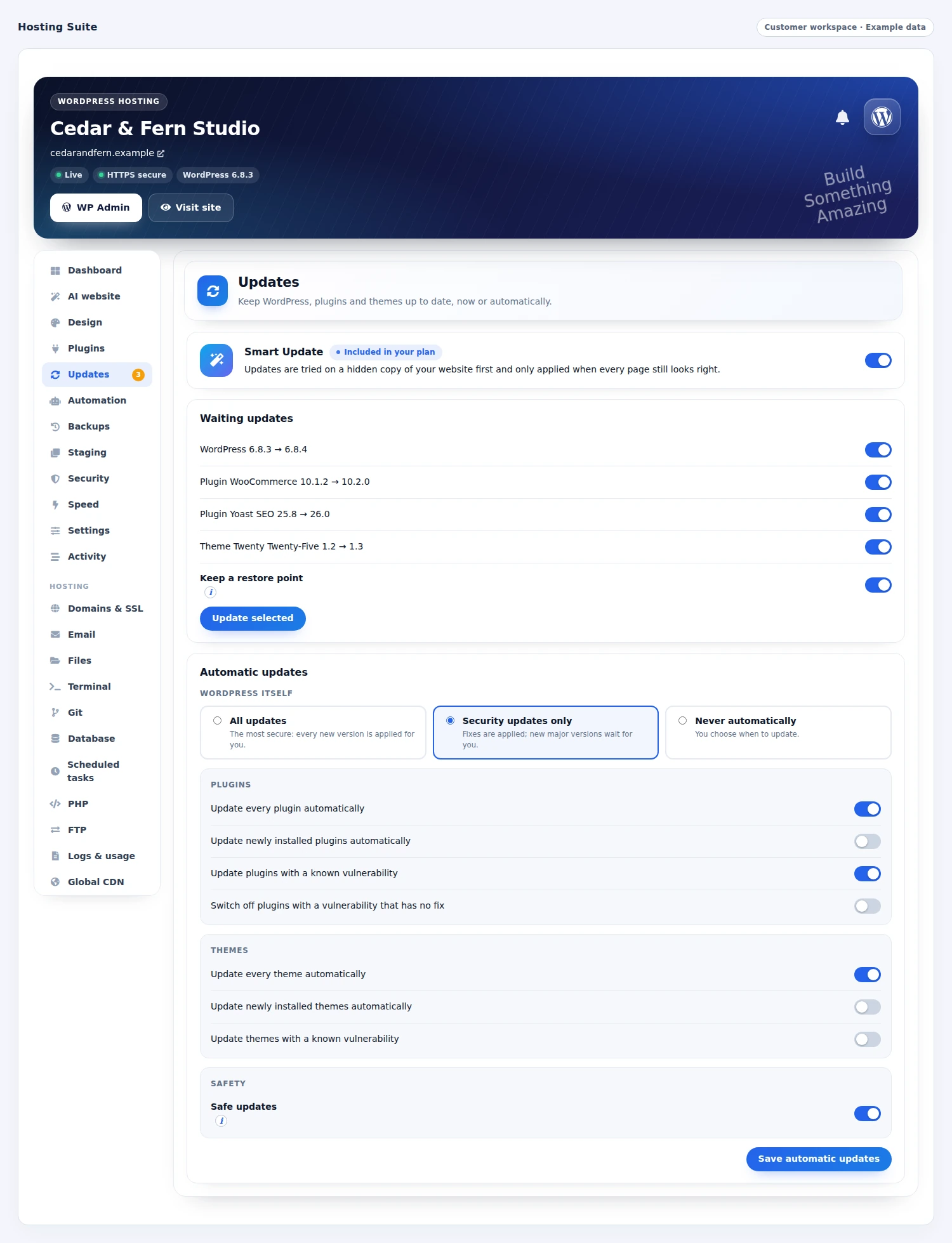
Task: Navigate to Scheduled tasks
Action: click(x=97, y=771)
